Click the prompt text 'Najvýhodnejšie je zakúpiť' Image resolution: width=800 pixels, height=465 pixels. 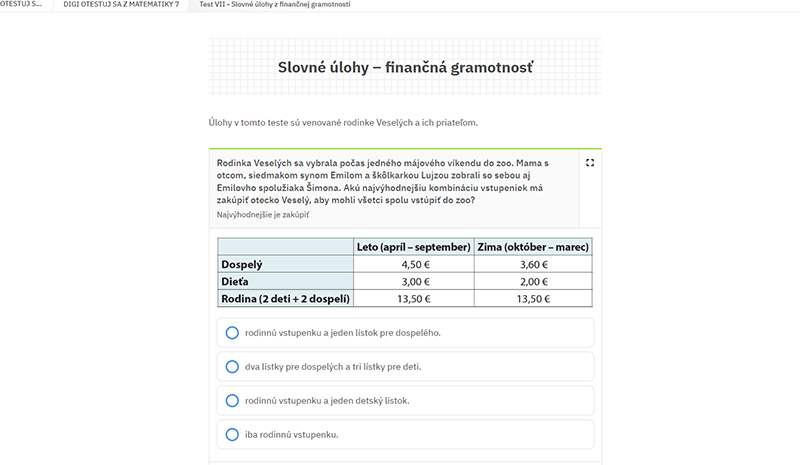[x=263, y=215]
